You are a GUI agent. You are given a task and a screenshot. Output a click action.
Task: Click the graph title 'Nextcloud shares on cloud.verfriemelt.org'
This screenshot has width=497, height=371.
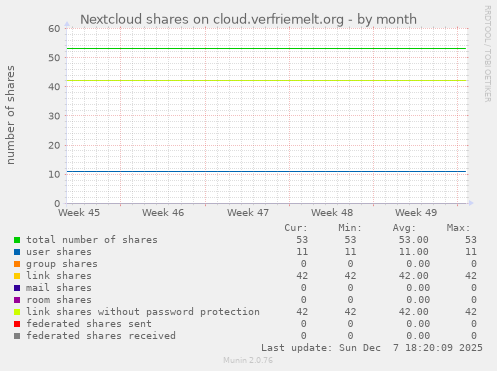(212, 19)
